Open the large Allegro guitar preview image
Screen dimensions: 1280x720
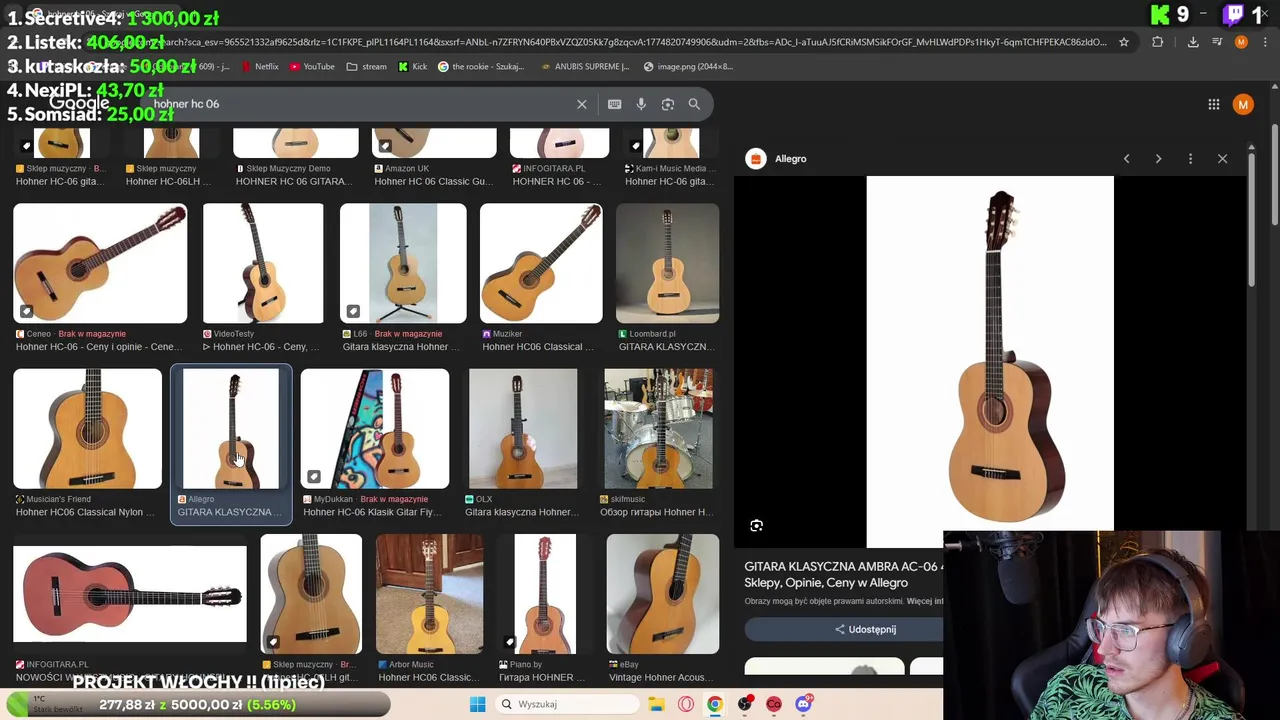(990, 361)
